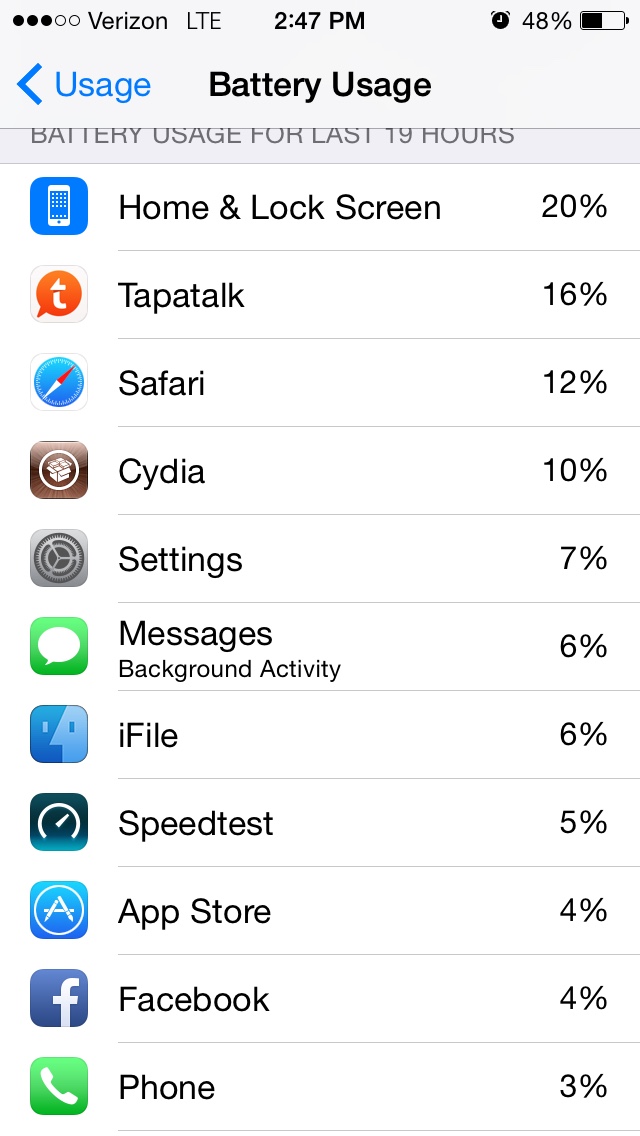Tap the green Phone handset icon
640x1136 pixels.
click(x=59, y=1086)
